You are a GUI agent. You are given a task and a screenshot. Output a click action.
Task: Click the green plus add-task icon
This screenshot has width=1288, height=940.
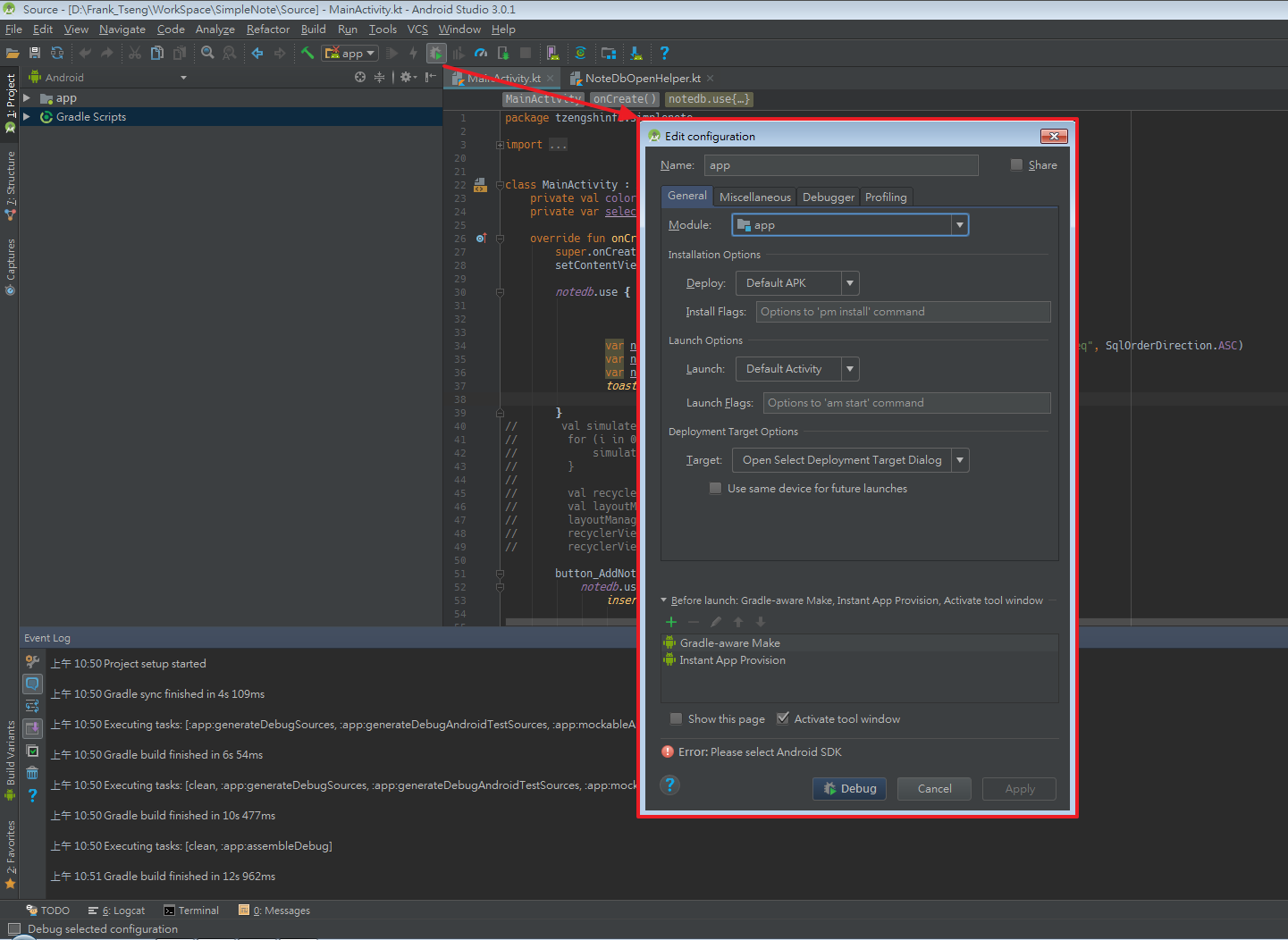(x=671, y=622)
